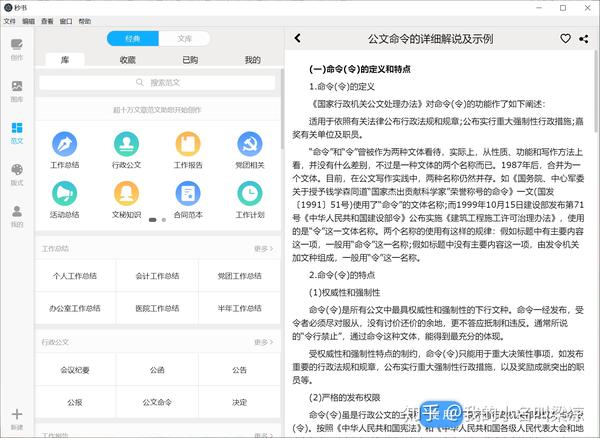The image size is (600, 438).
Task: Click the 行政公文 section header label
Action: click(55, 342)
